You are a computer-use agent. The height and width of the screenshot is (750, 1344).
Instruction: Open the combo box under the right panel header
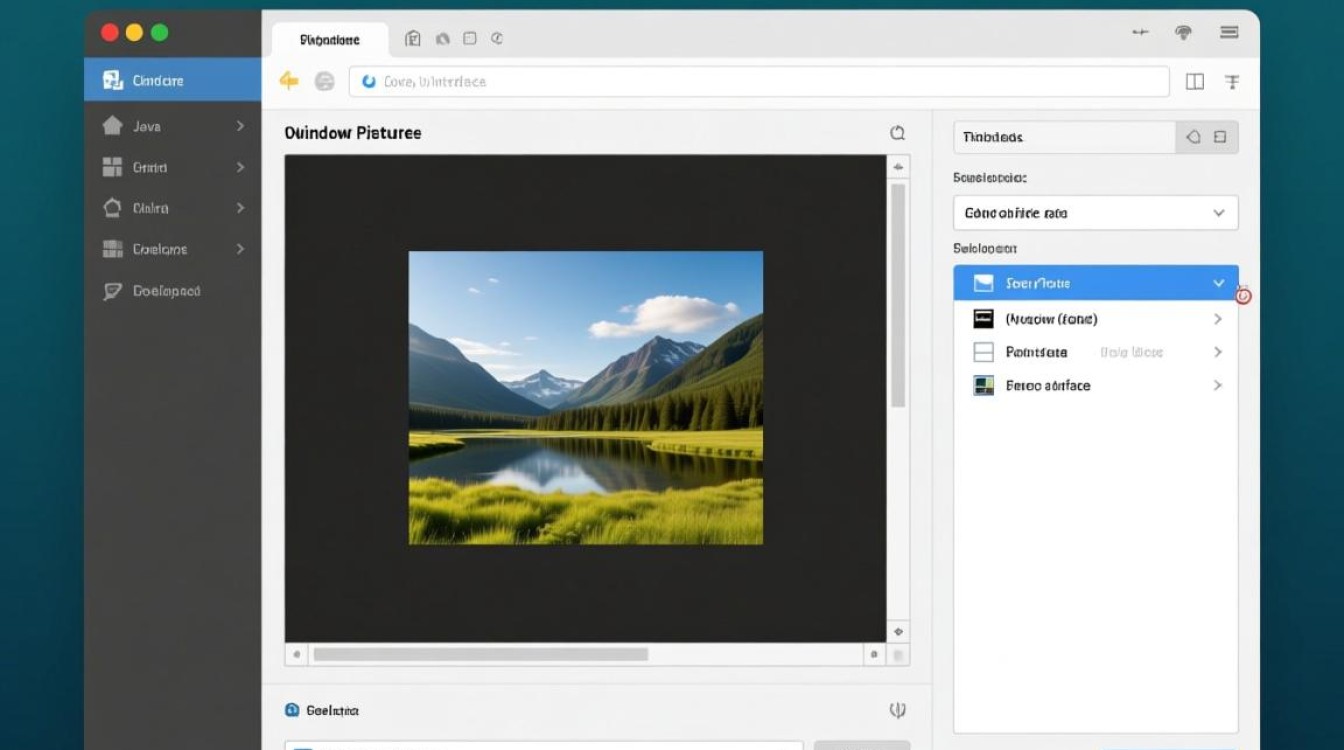pyautogui.click(x=1095, y=213)
